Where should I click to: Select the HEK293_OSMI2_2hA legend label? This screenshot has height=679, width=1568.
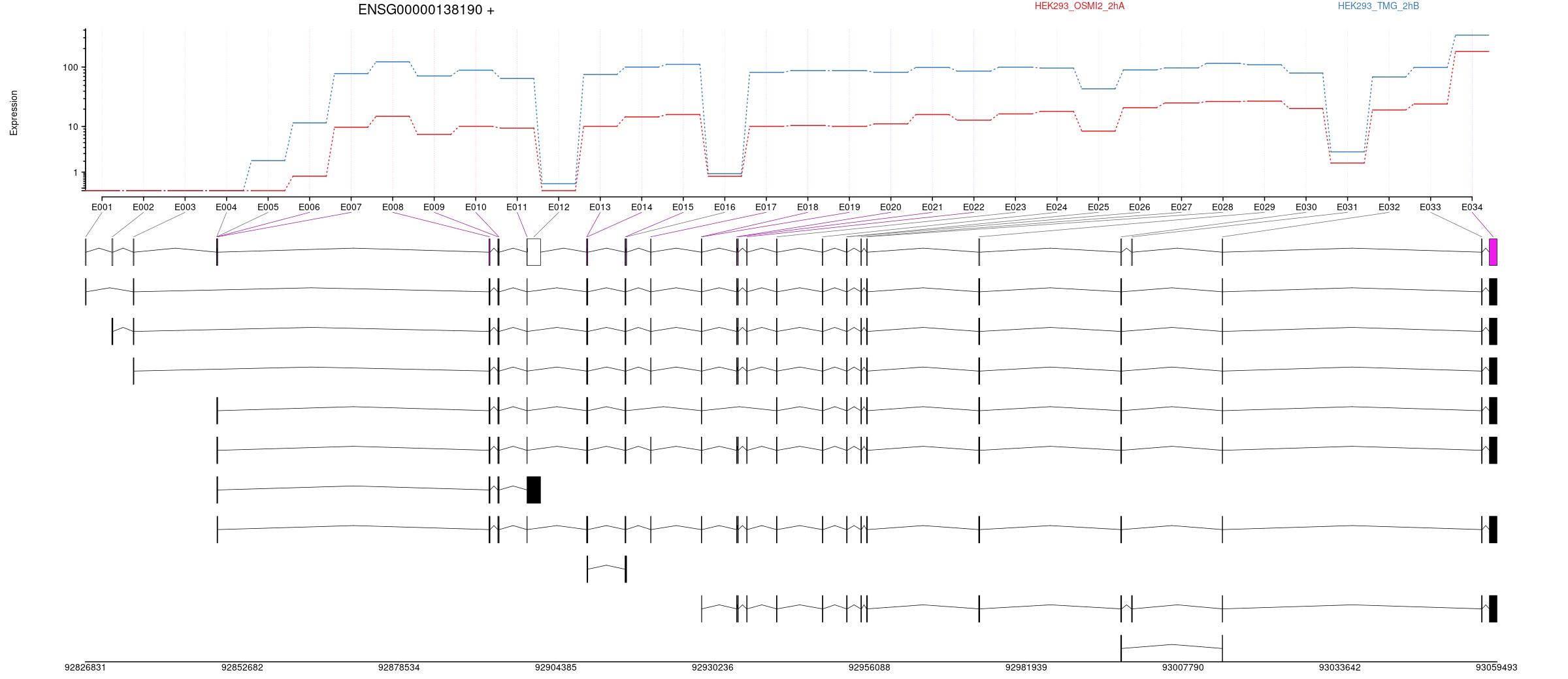(1079, 6)
